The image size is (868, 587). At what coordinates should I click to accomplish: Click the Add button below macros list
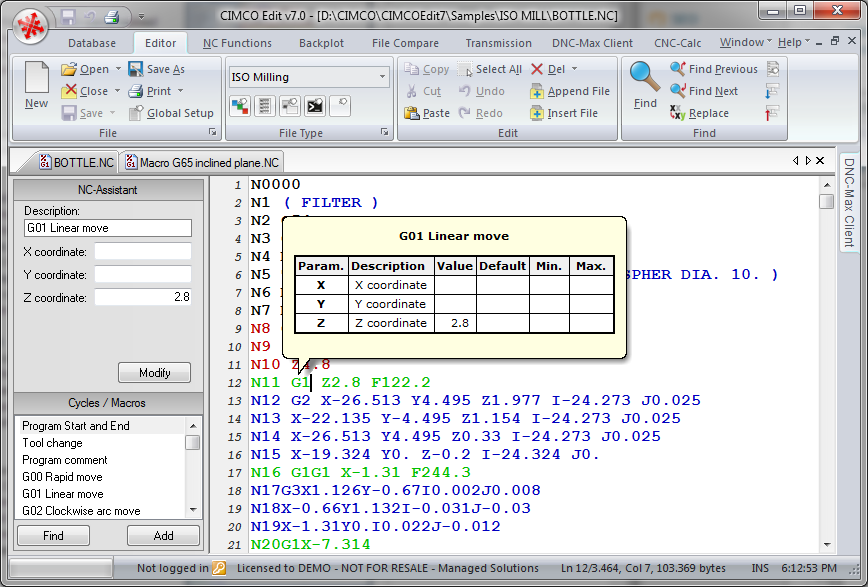[x=163, y=536]
